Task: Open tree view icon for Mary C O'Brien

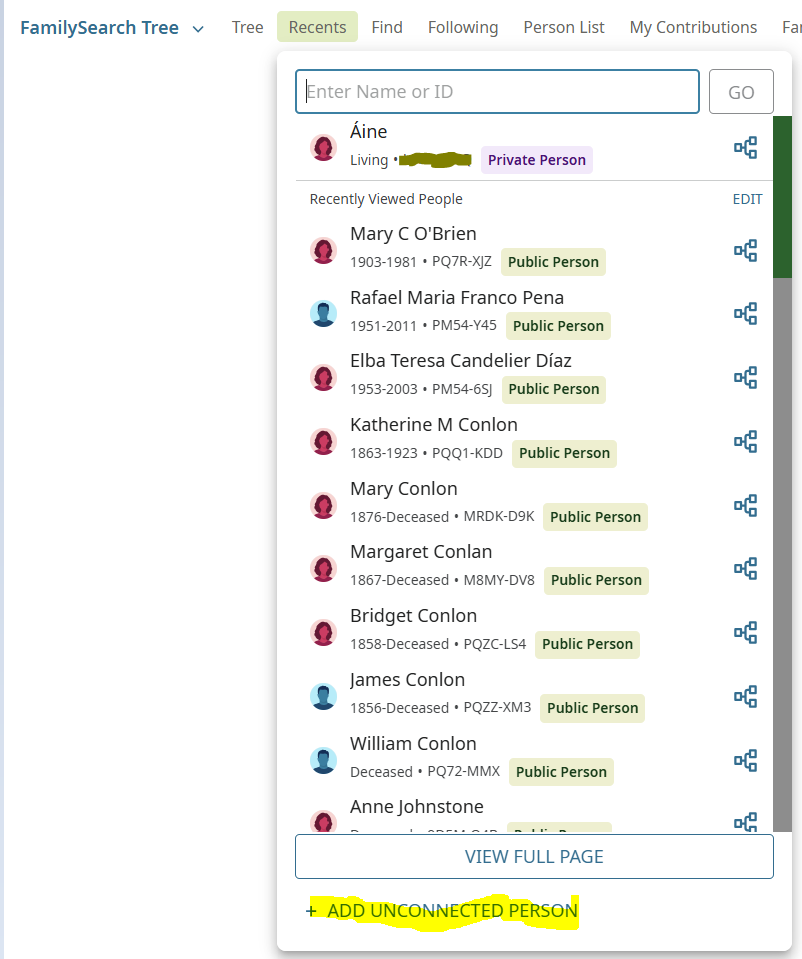Action: tap(745, 250)
